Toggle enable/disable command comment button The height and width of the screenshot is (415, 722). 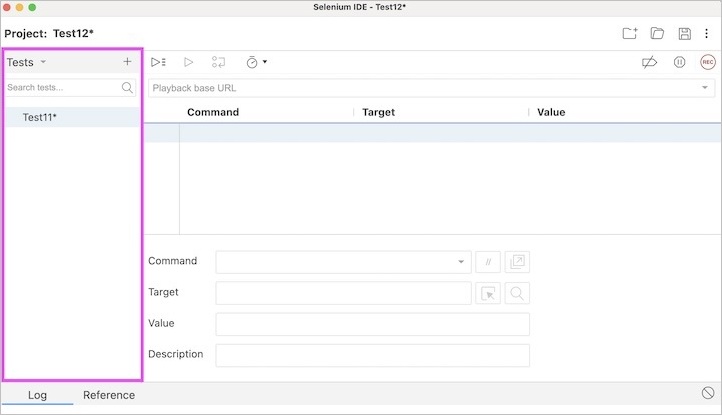pos(489,262)
